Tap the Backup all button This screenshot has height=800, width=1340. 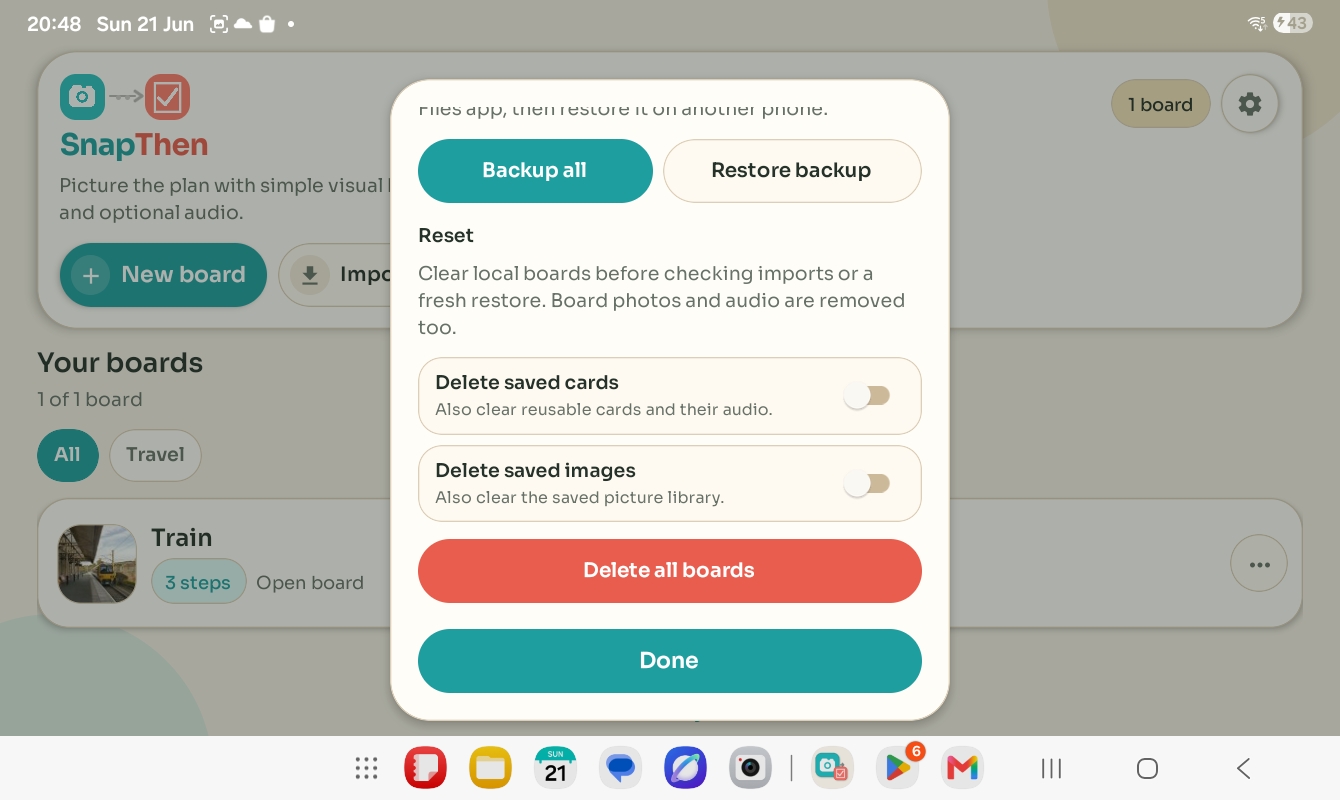pos(535,171)
